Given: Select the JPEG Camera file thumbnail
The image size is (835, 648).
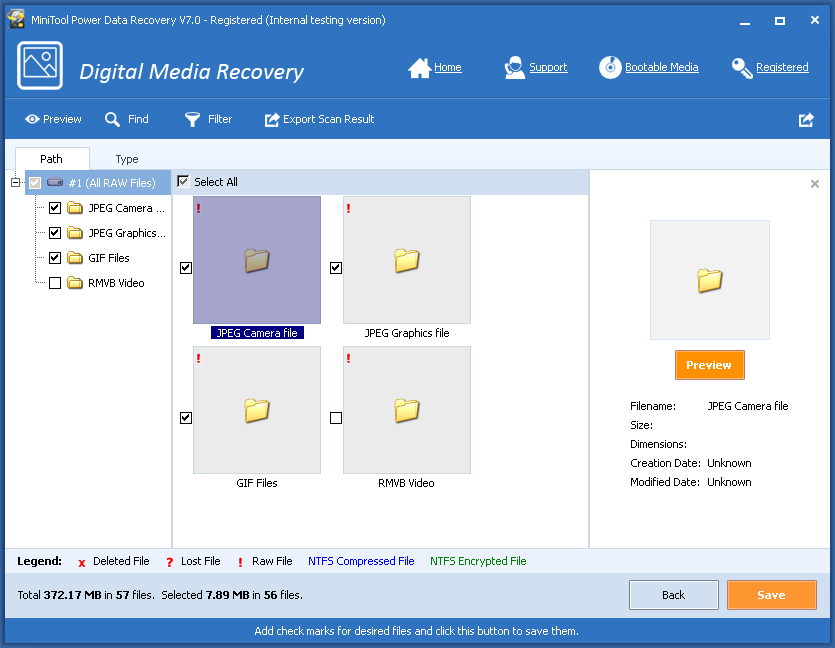Looking at the screenshot, I should click(257, 260).
